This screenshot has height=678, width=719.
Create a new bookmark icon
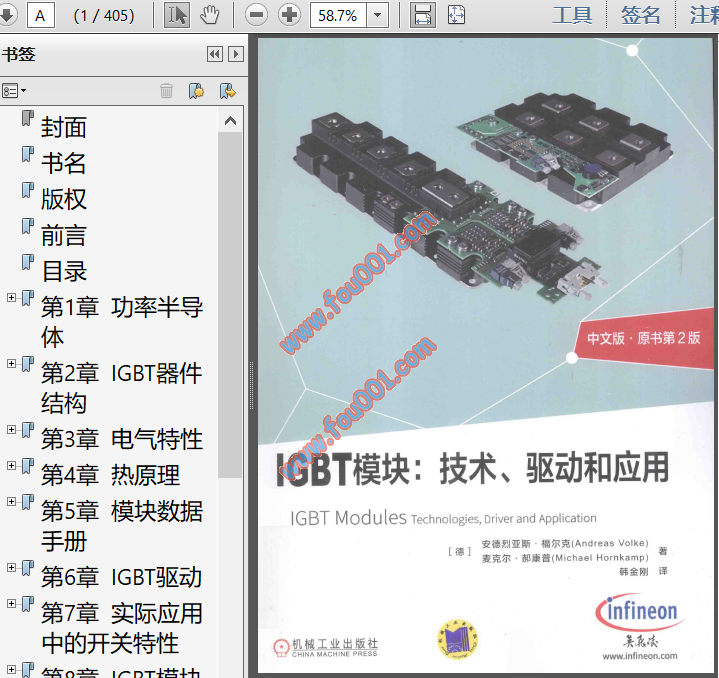pyautogui.click(x=196, y=91)
